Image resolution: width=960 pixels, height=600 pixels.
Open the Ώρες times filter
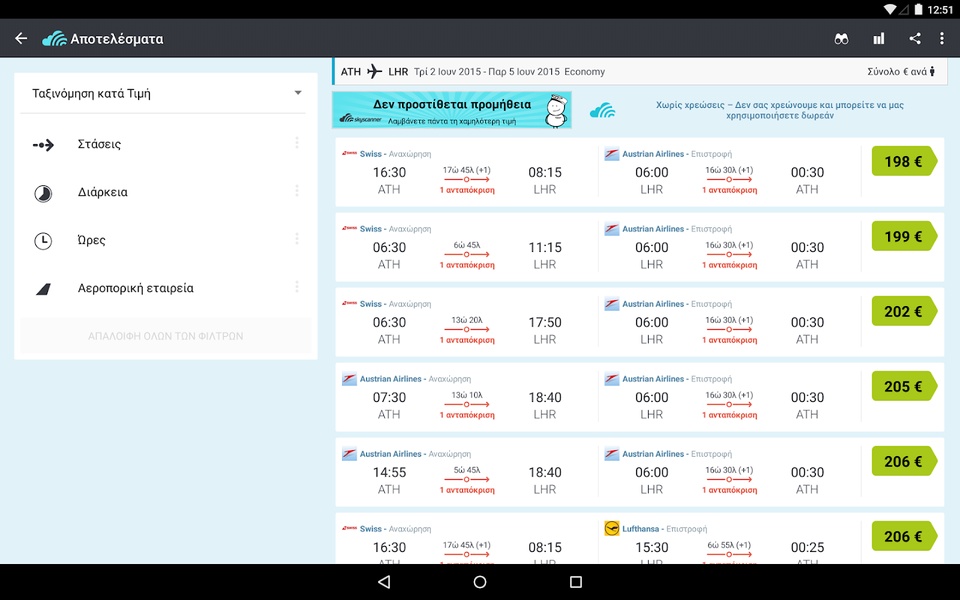[x=167, y=240]
